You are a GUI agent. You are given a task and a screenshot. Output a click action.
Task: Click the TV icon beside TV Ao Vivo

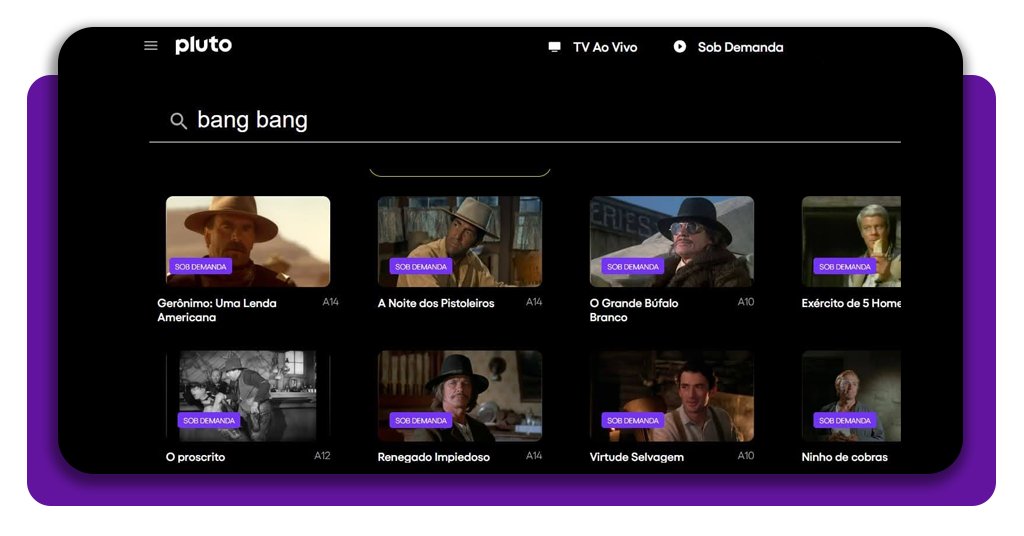tap(555, 47)
